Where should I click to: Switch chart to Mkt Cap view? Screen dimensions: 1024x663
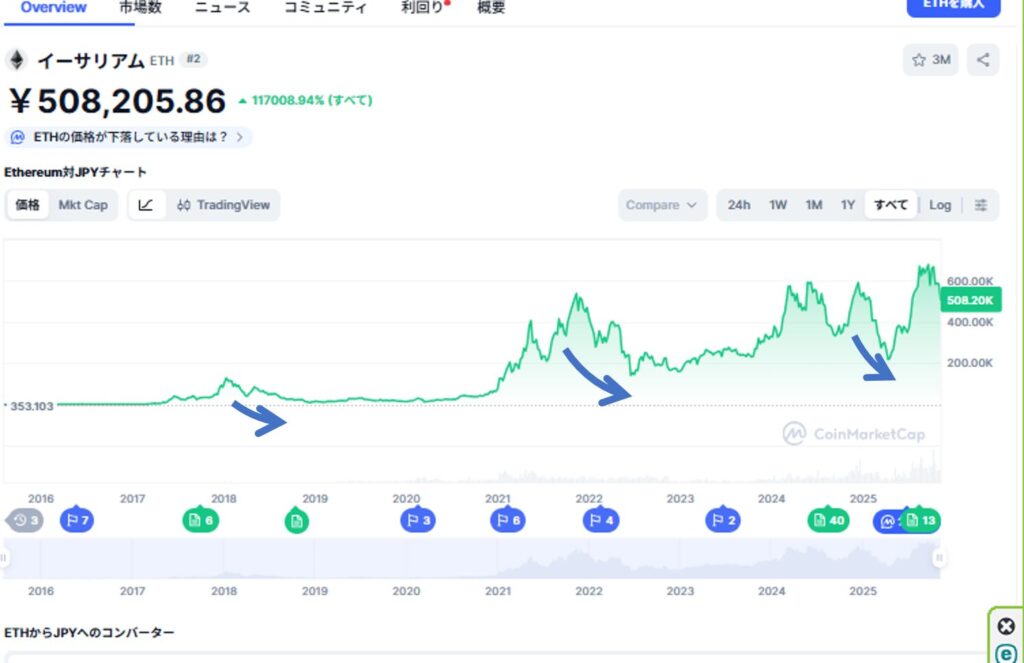click(83, 205)
